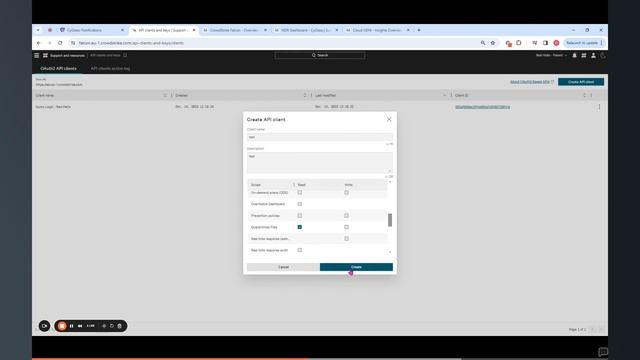Switch to the NDR Dashboard browser tab
This screenshot has height=360, width=640.
click(306, 30)
